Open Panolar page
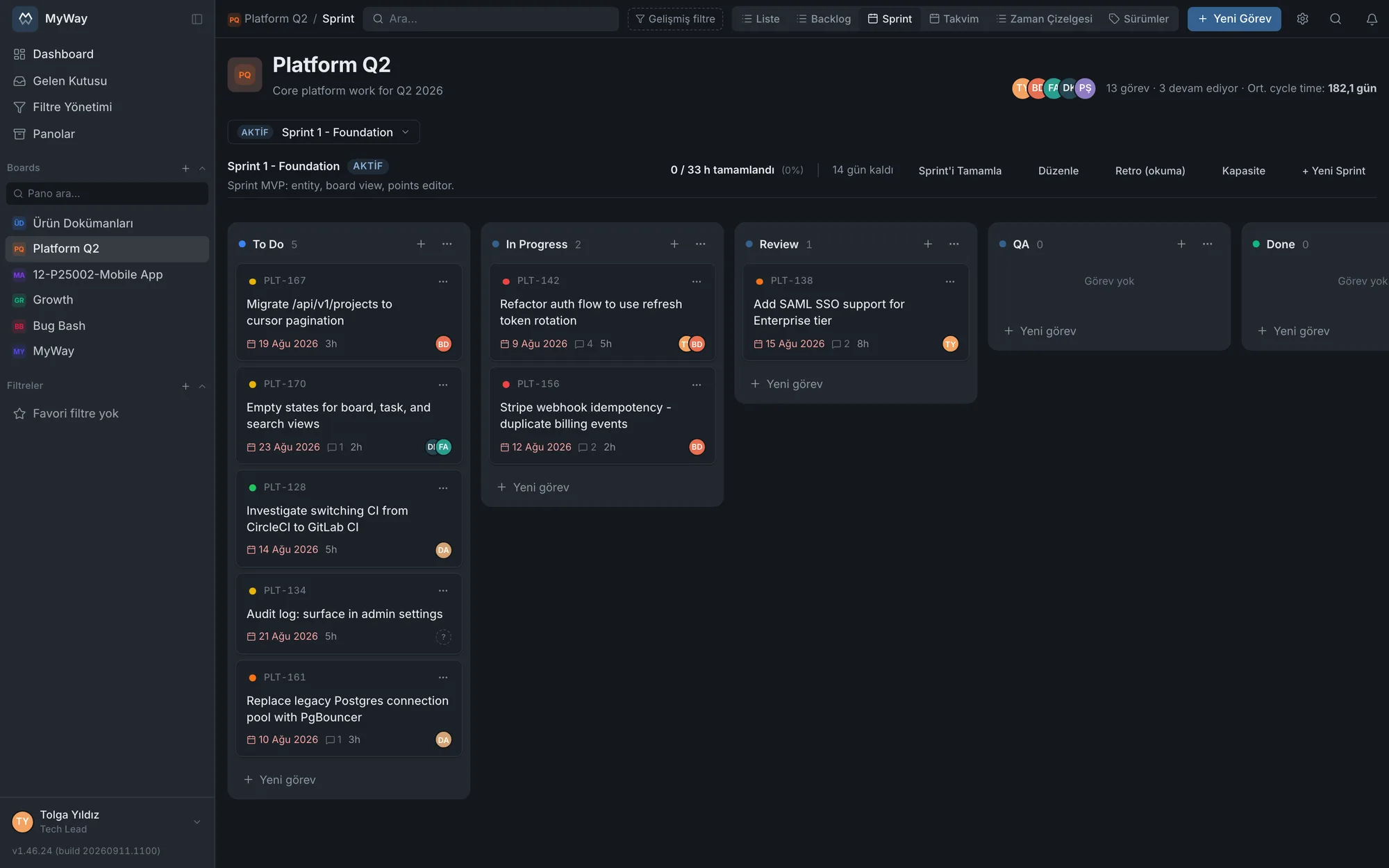The image size is (1389, 868). (107, 134)
